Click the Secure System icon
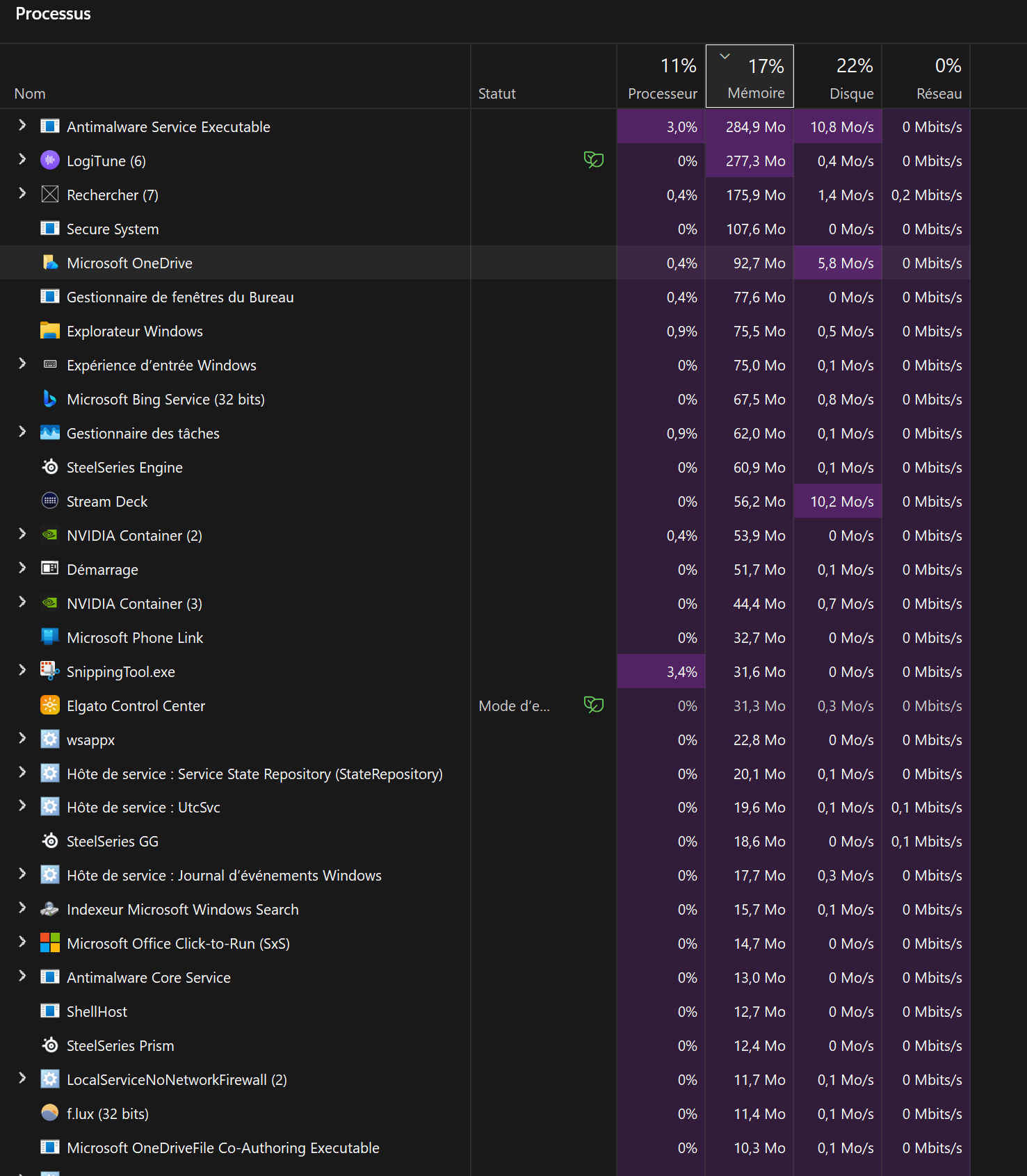 pyautogui.click(x=50, y=229)
